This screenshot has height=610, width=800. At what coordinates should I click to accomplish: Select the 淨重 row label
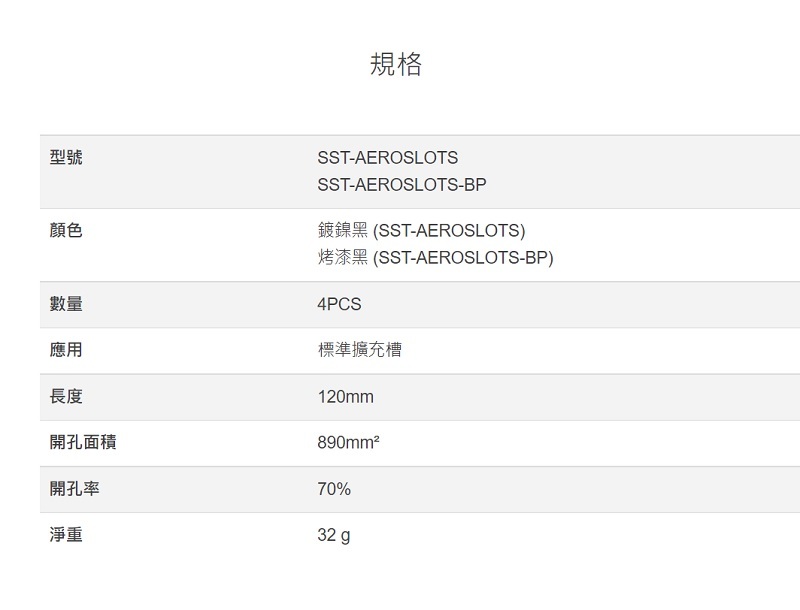click(x=66, y=535)
